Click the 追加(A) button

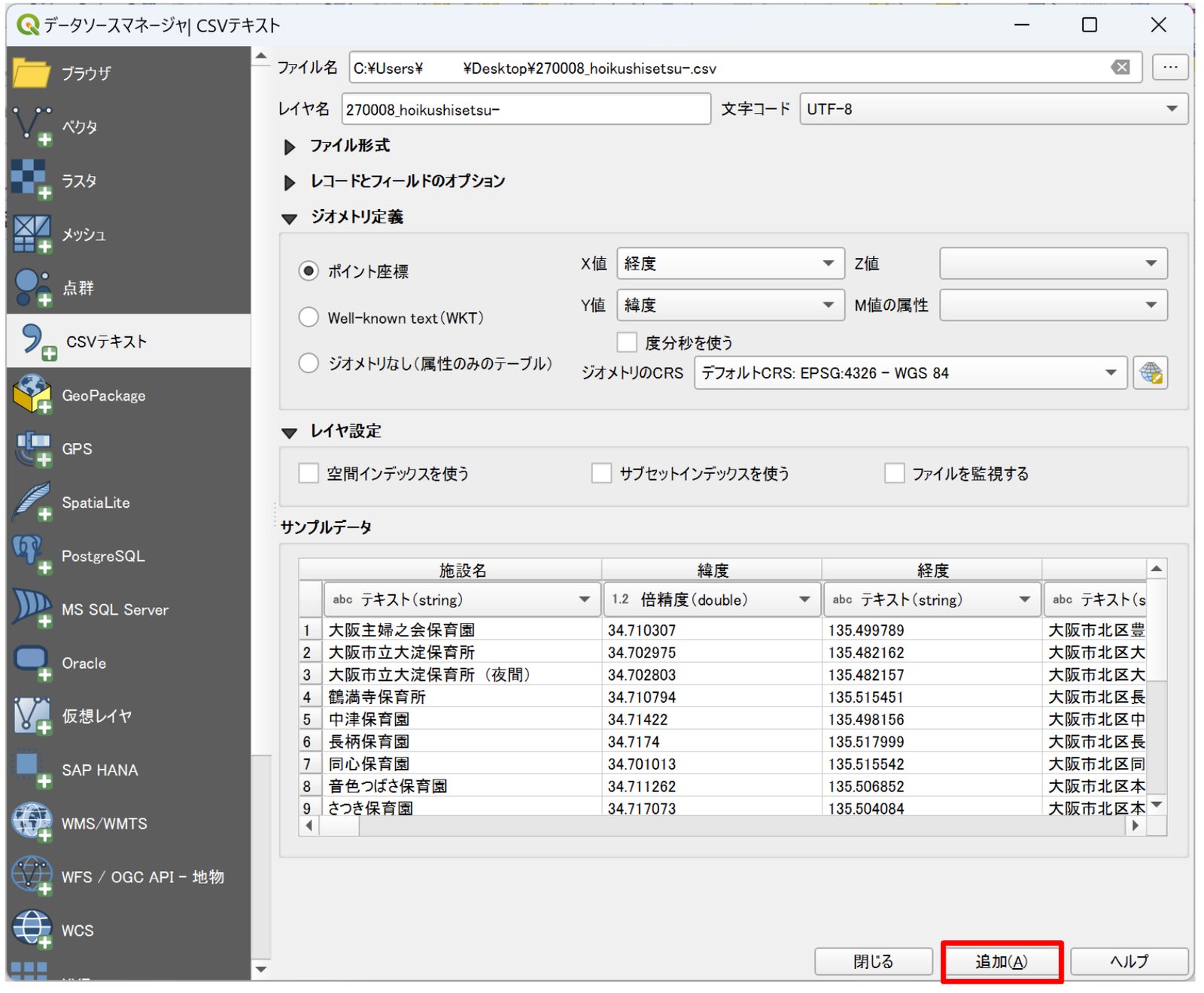tap(1001, 961)
